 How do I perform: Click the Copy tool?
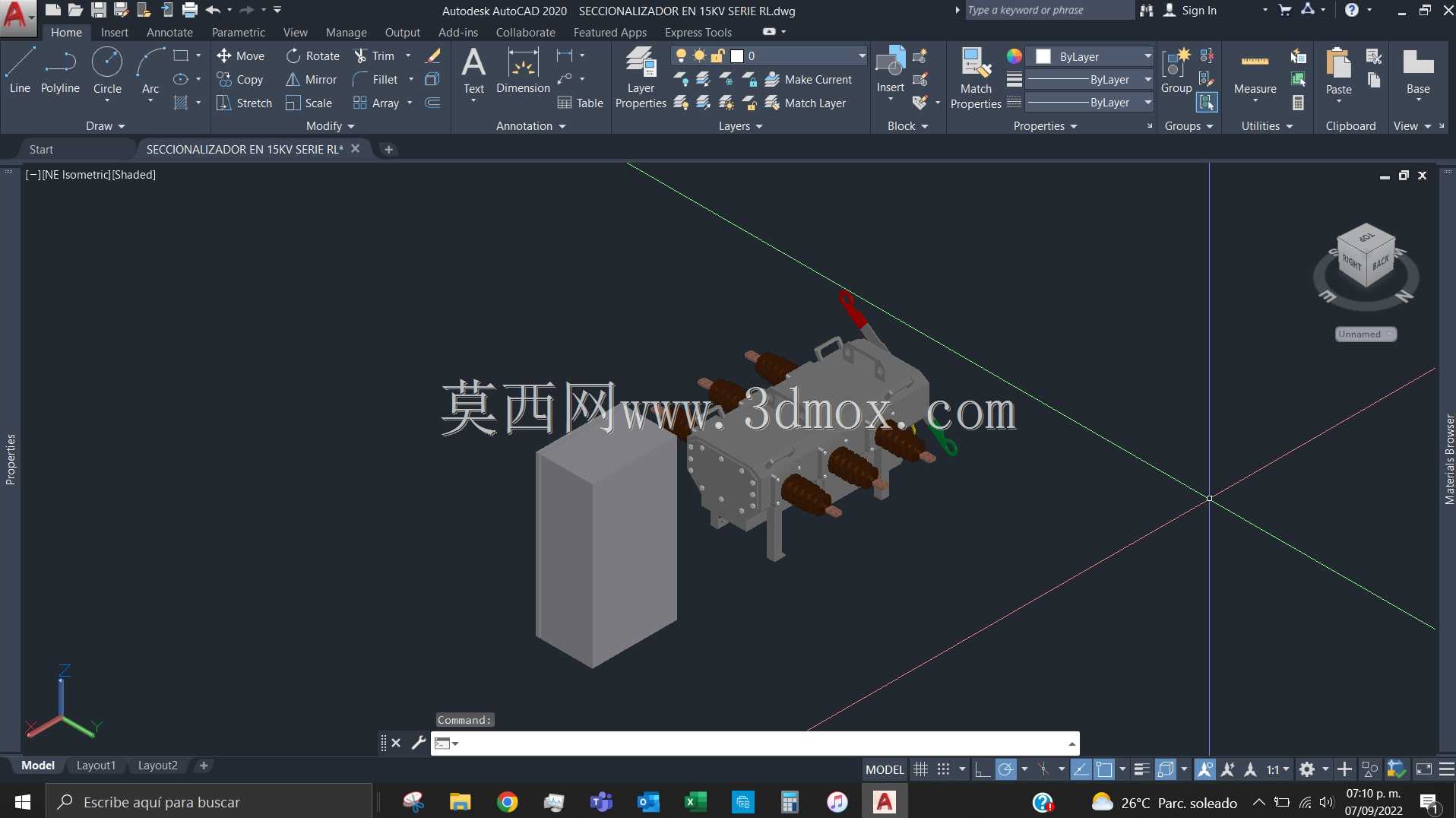(240, 79)
